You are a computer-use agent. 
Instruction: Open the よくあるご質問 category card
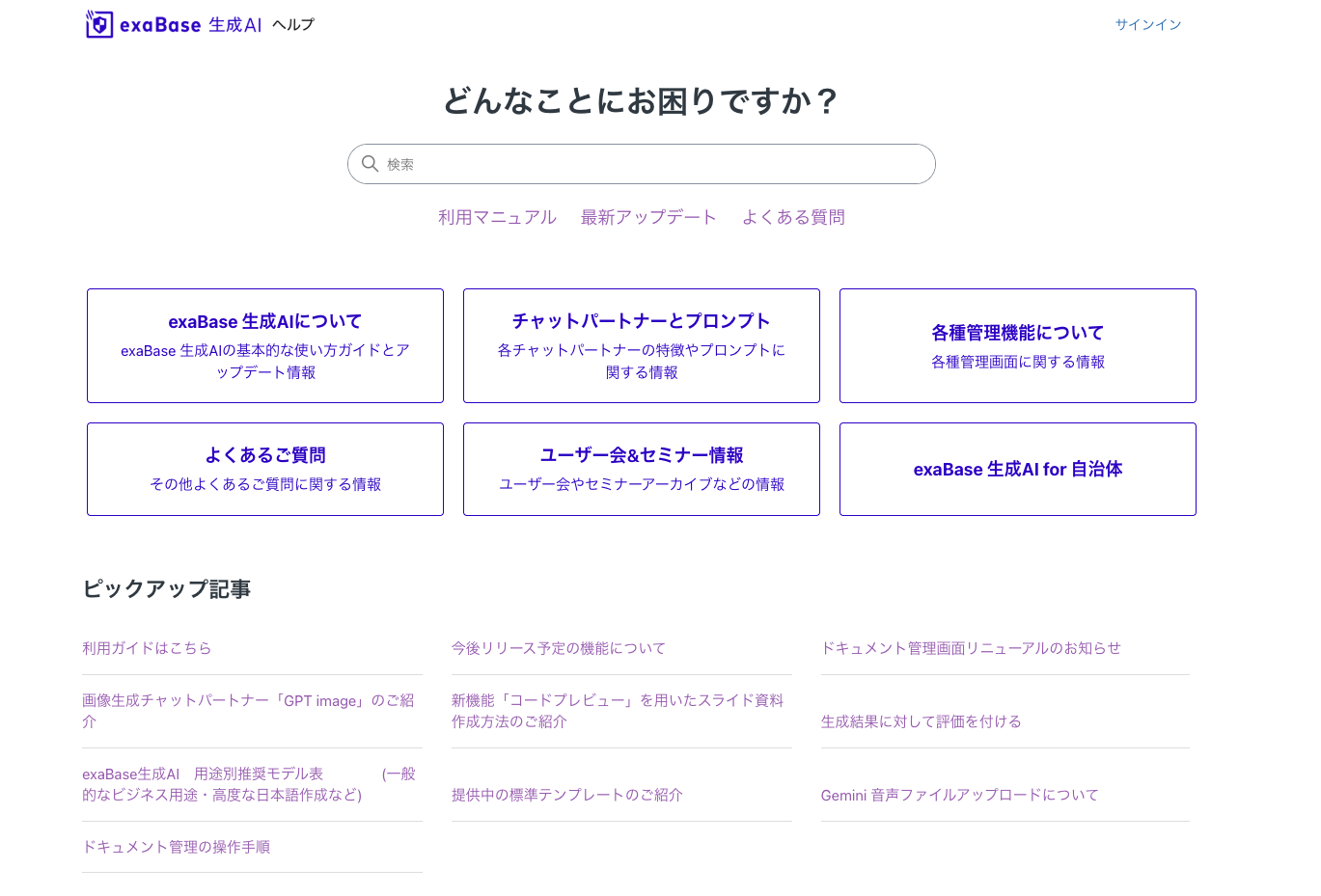point(265,469)
